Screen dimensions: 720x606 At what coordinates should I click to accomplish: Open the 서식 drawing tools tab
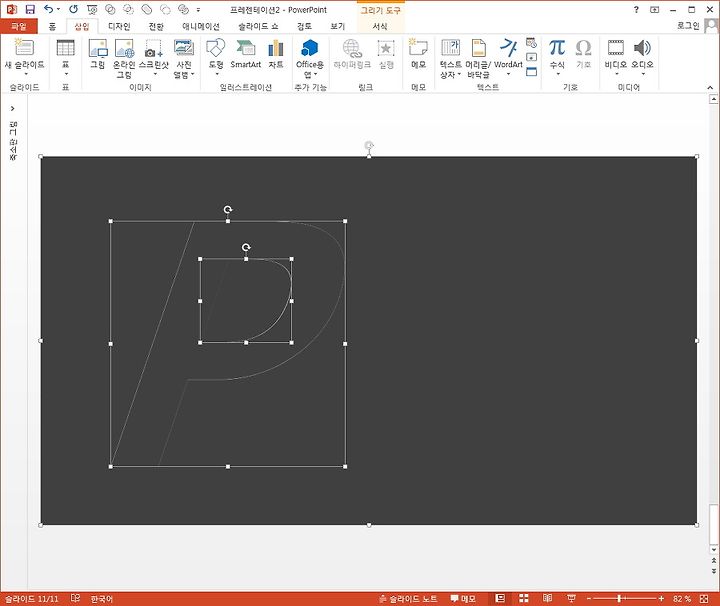pos(380,27)
